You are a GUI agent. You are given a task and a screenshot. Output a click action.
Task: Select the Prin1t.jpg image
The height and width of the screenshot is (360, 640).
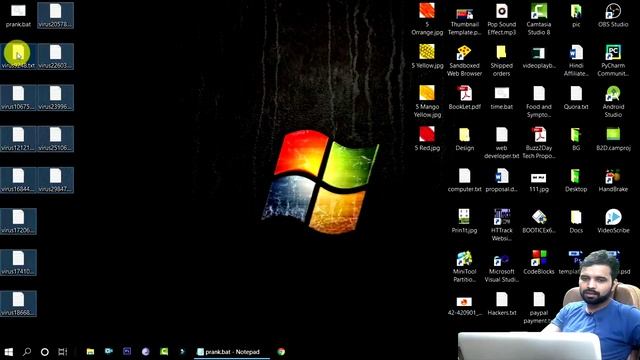pos(464,222)
